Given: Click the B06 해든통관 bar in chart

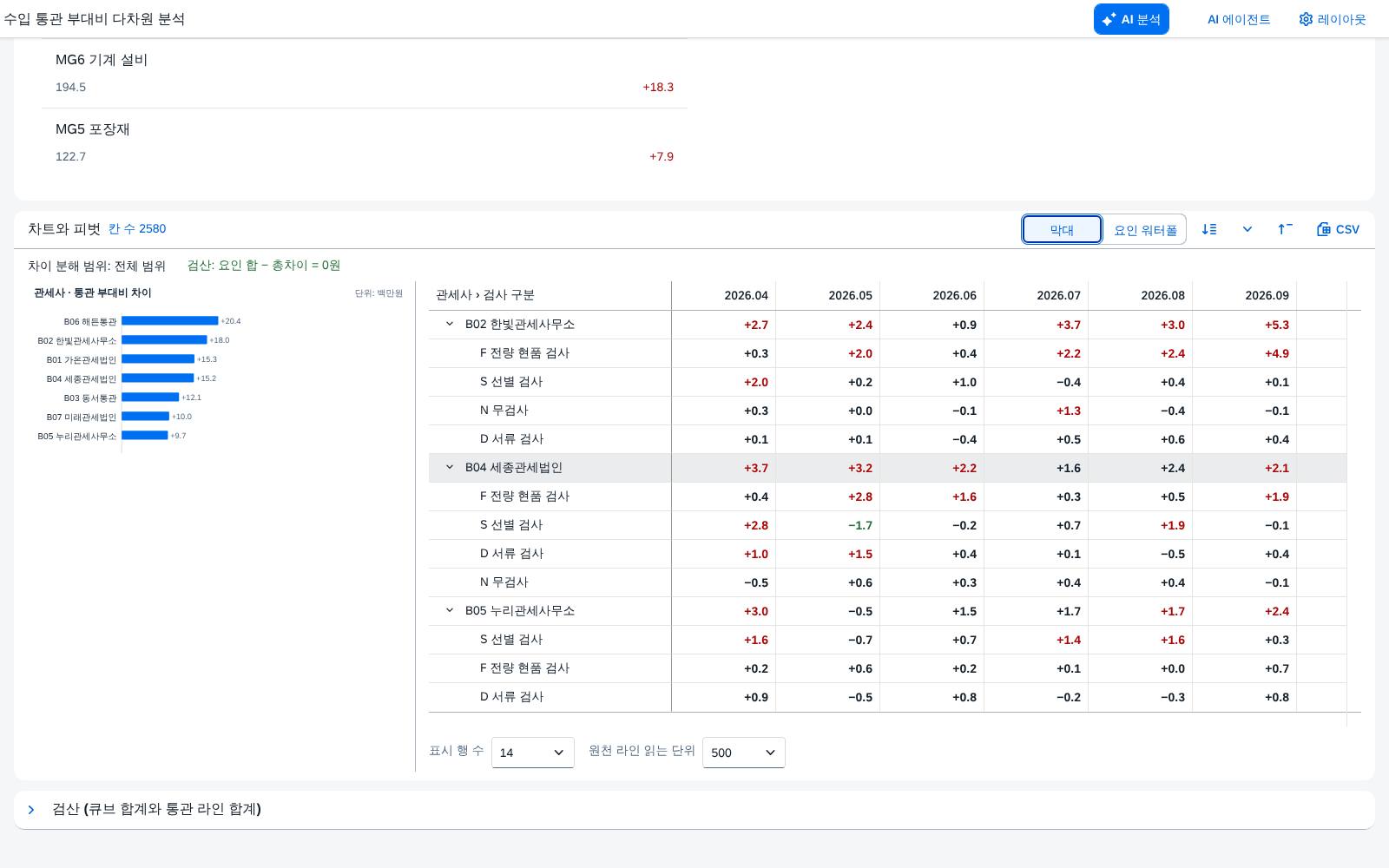Looking at the screenshot, I should [170, 321].
